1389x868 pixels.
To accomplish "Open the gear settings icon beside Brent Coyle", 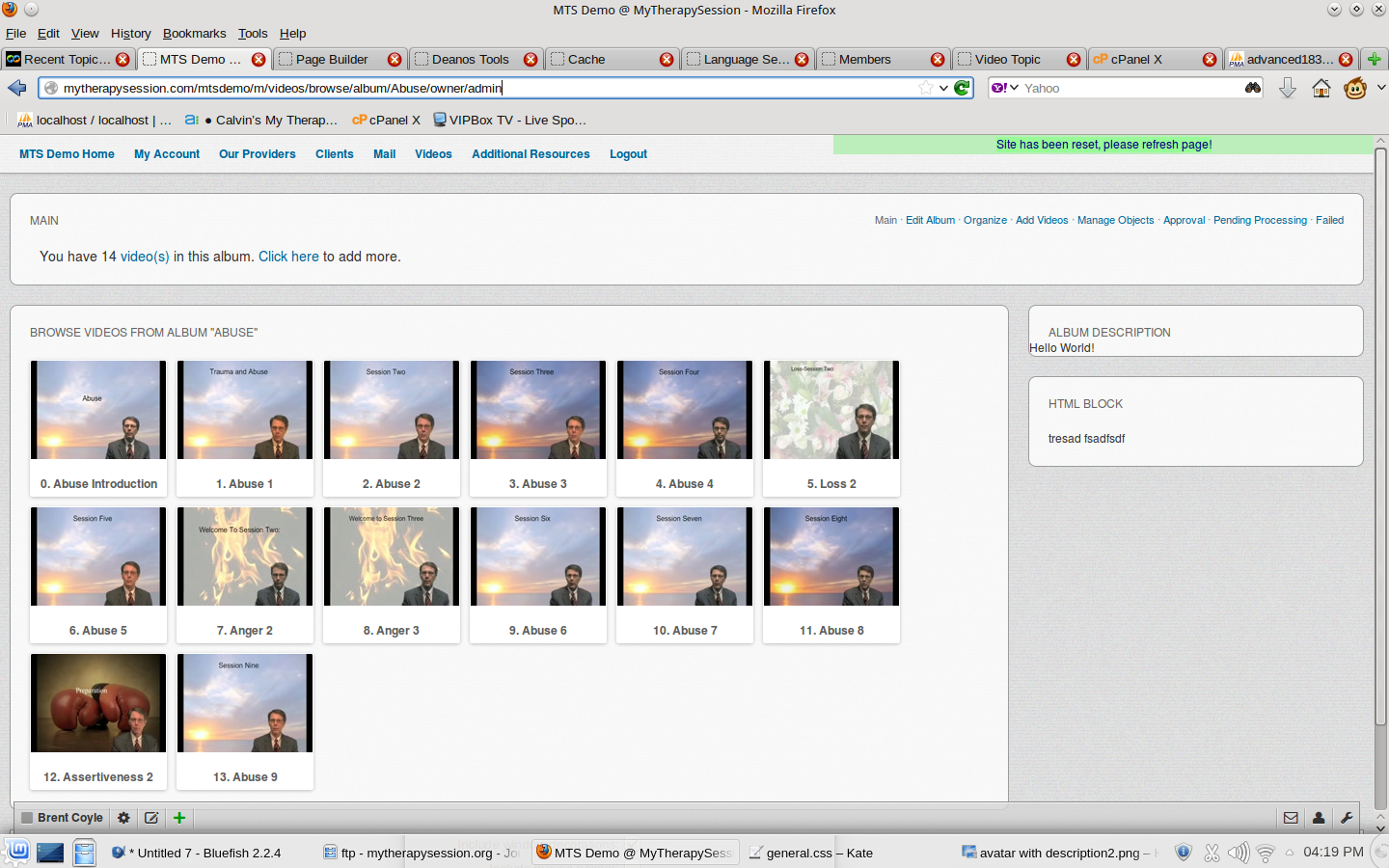I will click(123, 818).
